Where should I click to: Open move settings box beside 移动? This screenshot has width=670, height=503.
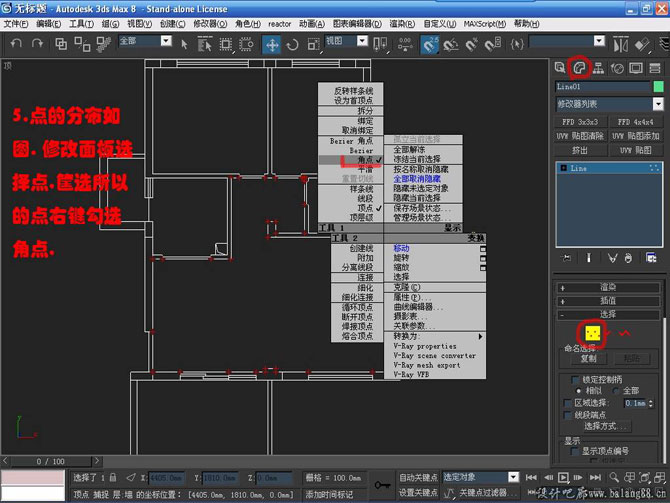pos(483,249)
